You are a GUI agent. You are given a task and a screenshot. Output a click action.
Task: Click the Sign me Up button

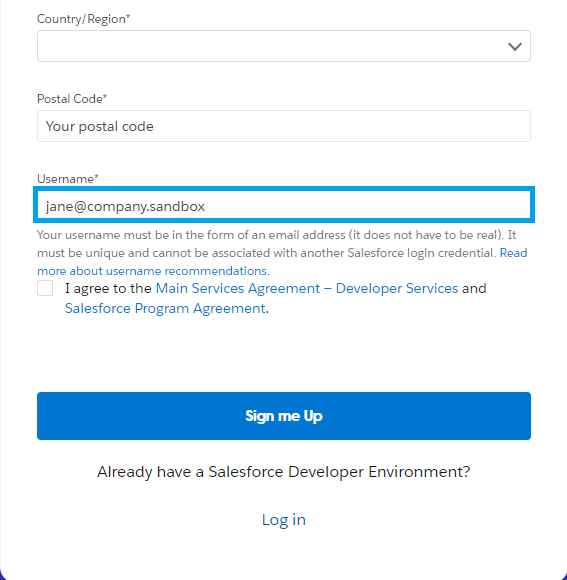tap(284, 416)
